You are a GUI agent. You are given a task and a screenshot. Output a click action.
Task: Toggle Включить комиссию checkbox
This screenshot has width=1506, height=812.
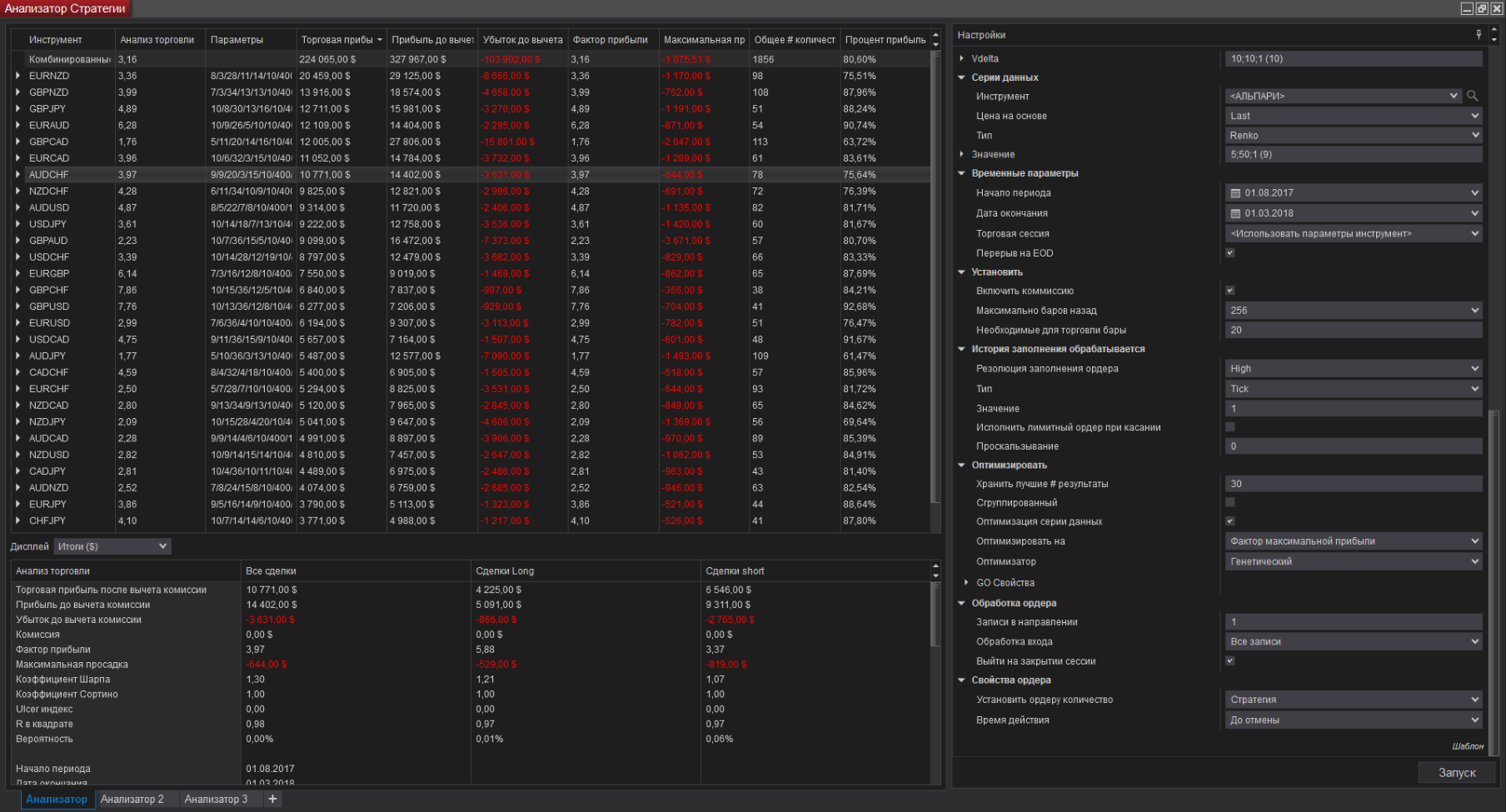(1230, 291)
